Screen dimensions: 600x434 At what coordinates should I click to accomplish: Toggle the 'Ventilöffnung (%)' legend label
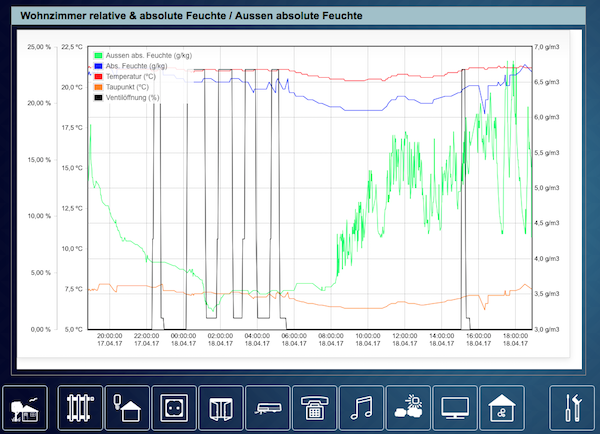(x=132, y=98)
